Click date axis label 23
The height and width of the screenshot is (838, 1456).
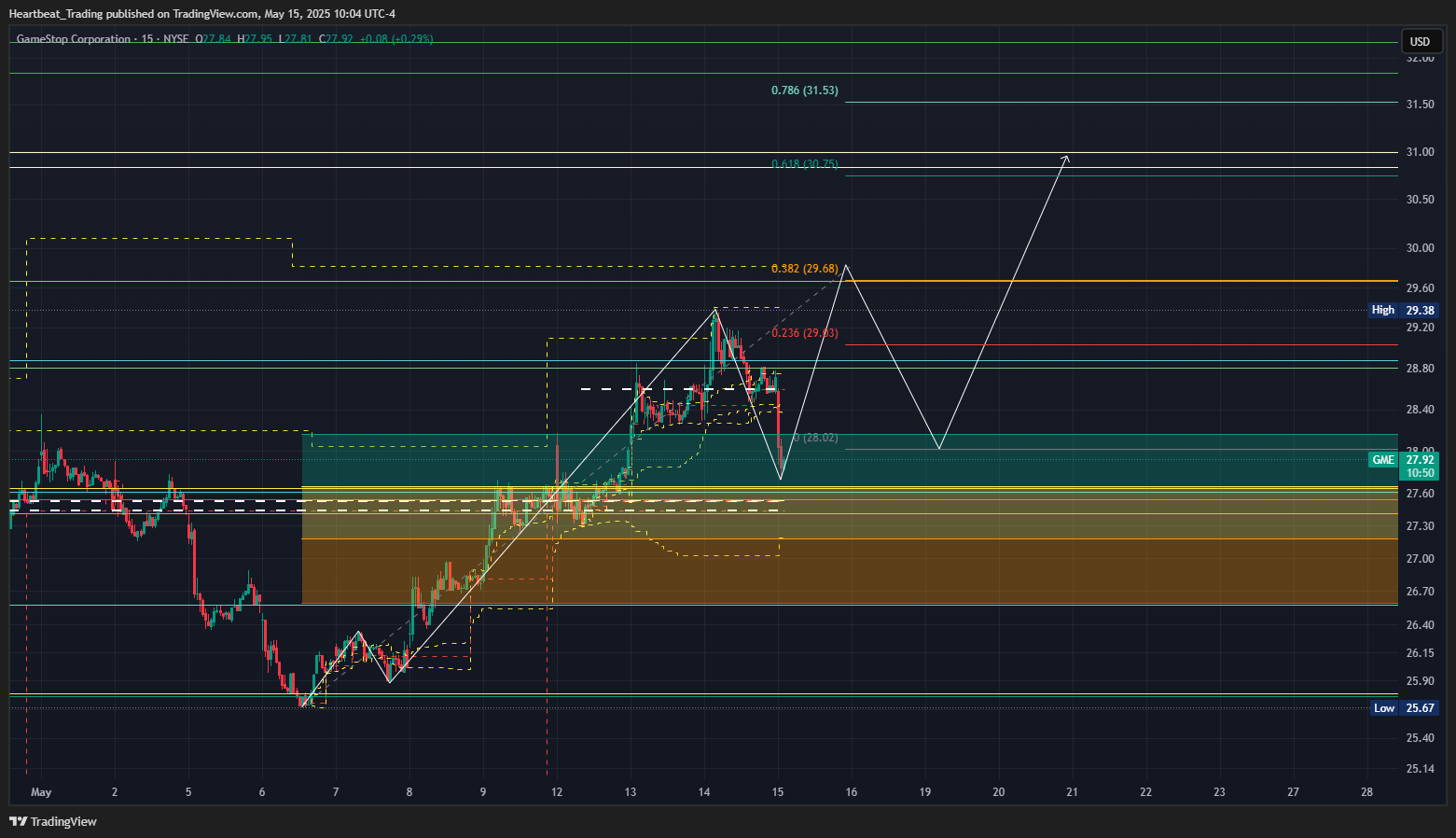coord(1220,792)
